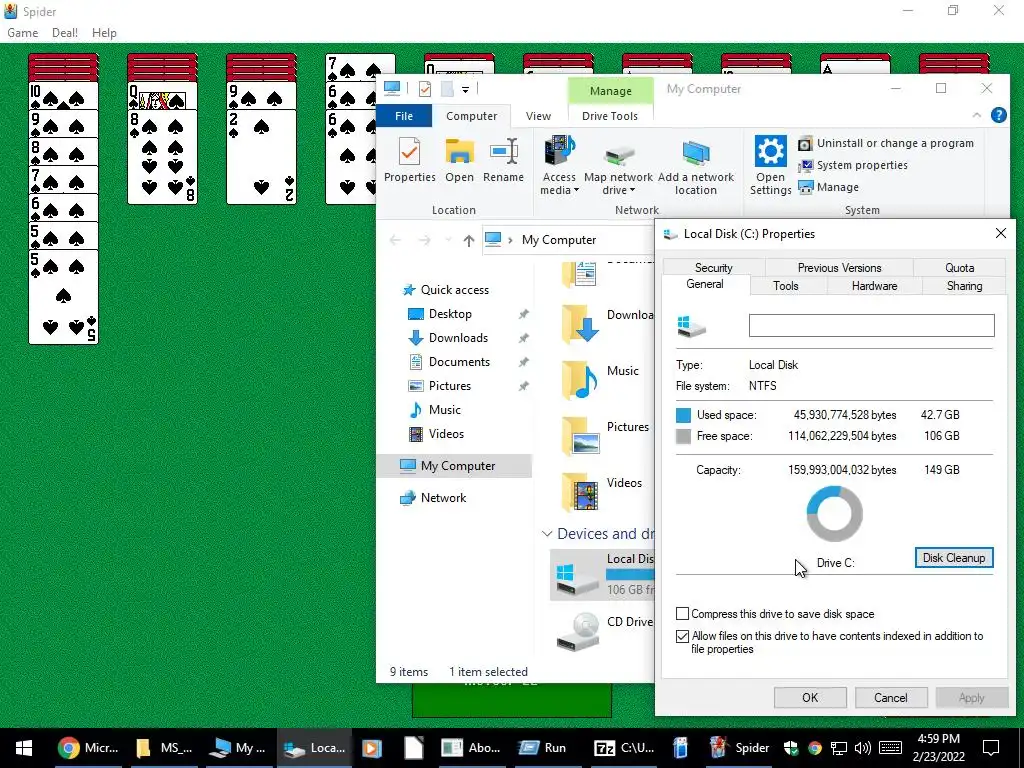Click the Chrome taskbar button
The width and height of the screenshot is (1024, 768).
click(88, 748)
